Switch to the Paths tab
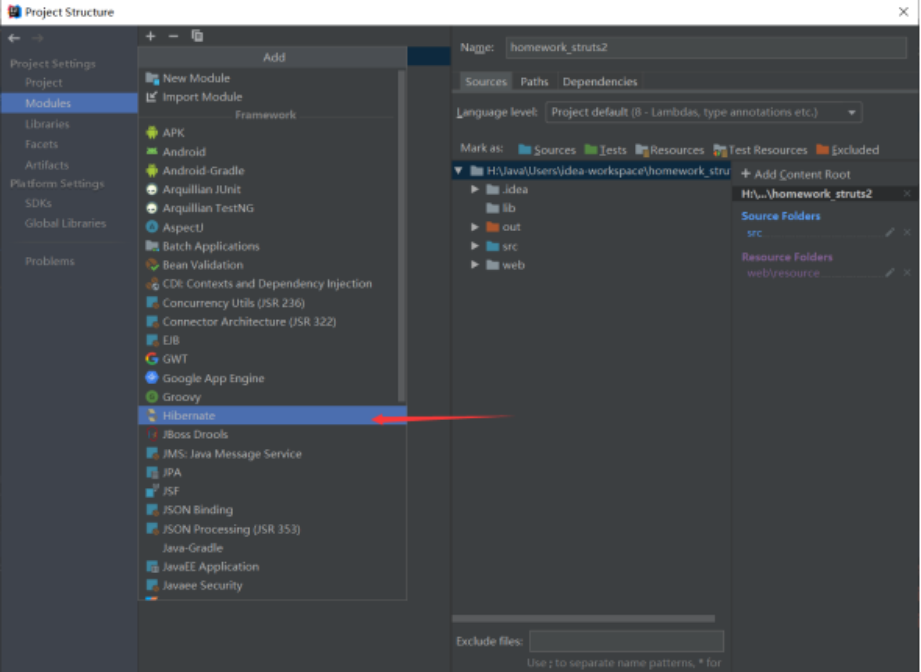 pos(534,82)
